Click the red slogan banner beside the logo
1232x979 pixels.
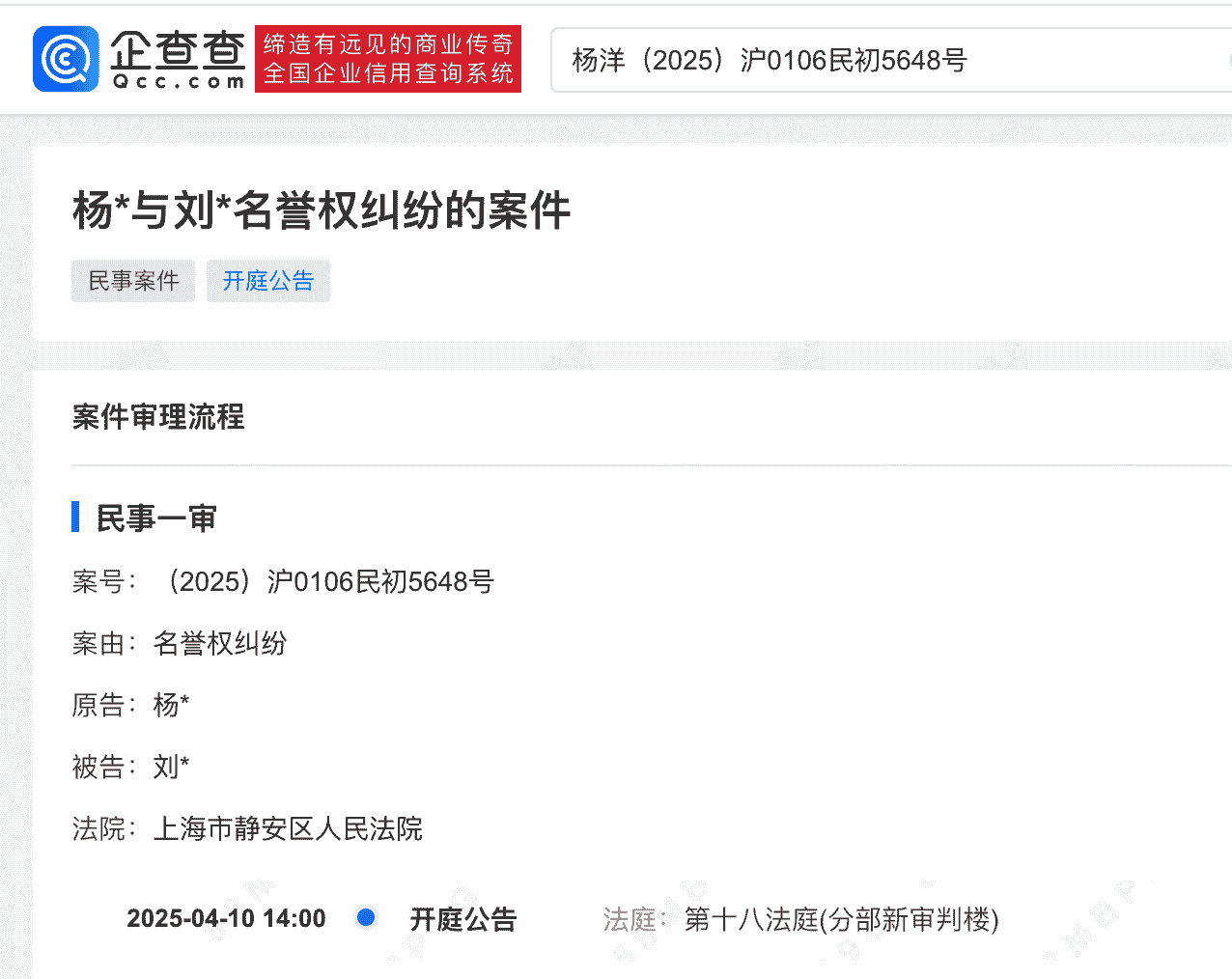pyautogui.click(x=387, y=59)
